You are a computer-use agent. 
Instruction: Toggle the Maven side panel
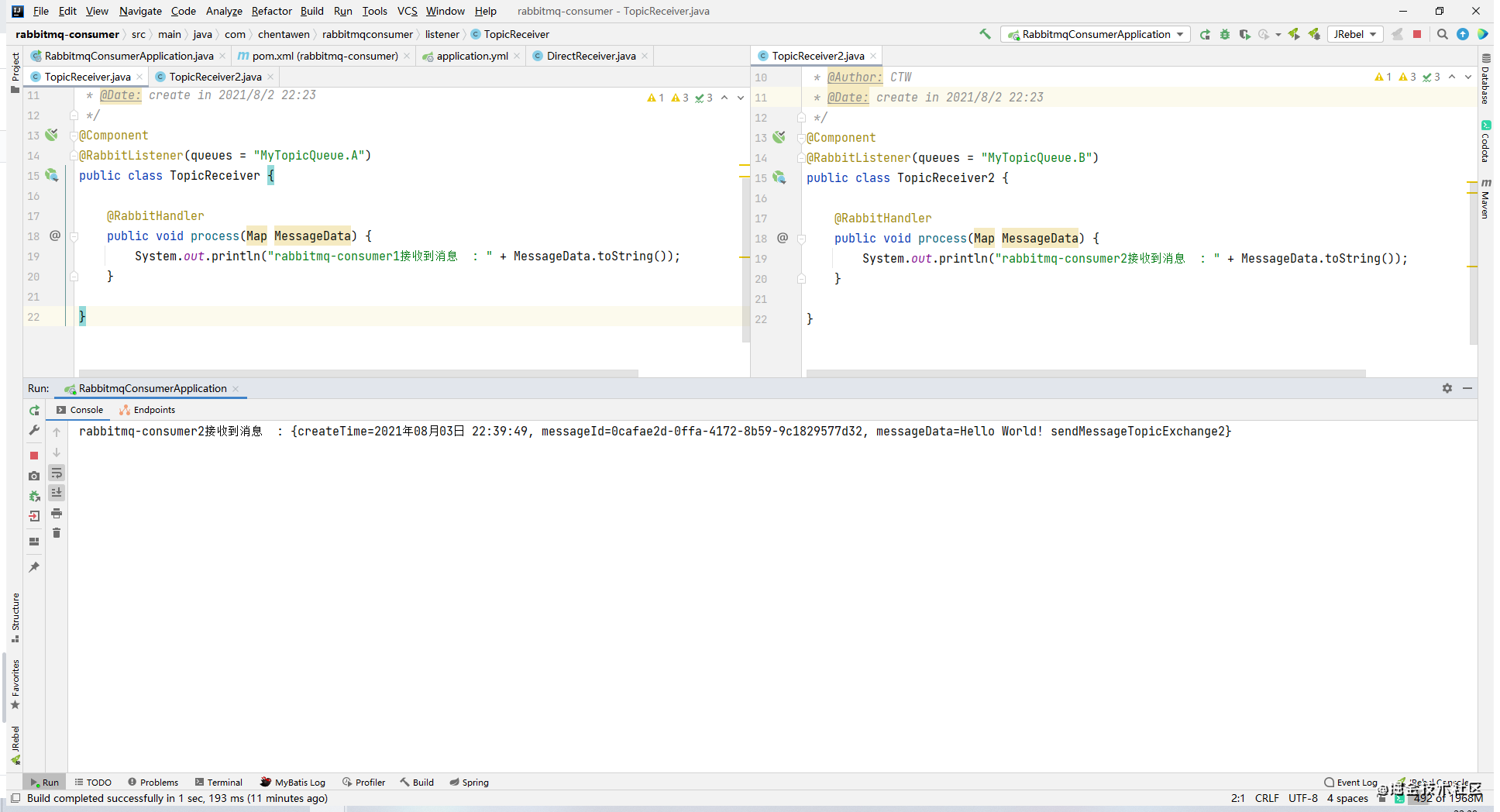click(x=1485, y=198)
